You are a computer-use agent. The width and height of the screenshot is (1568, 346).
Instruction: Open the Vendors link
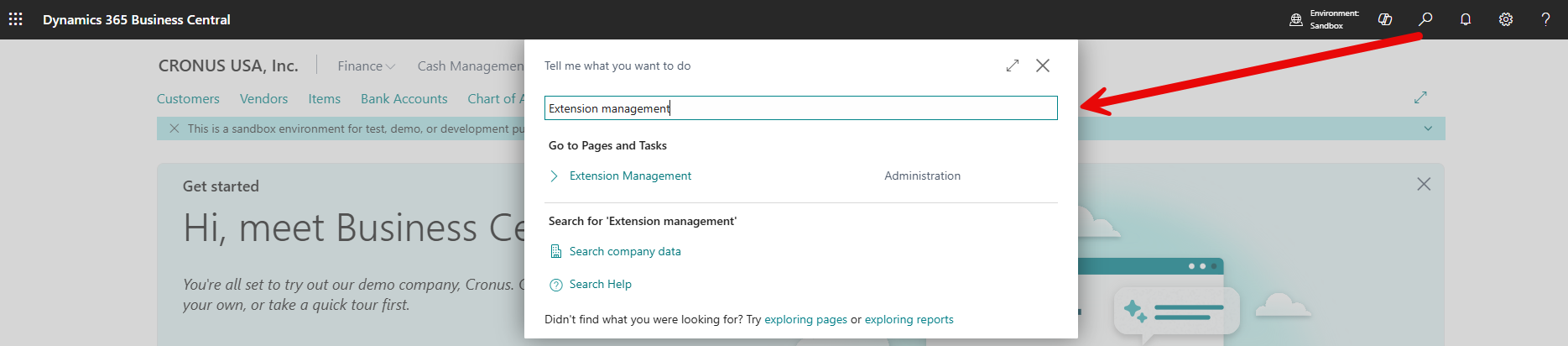263,98
